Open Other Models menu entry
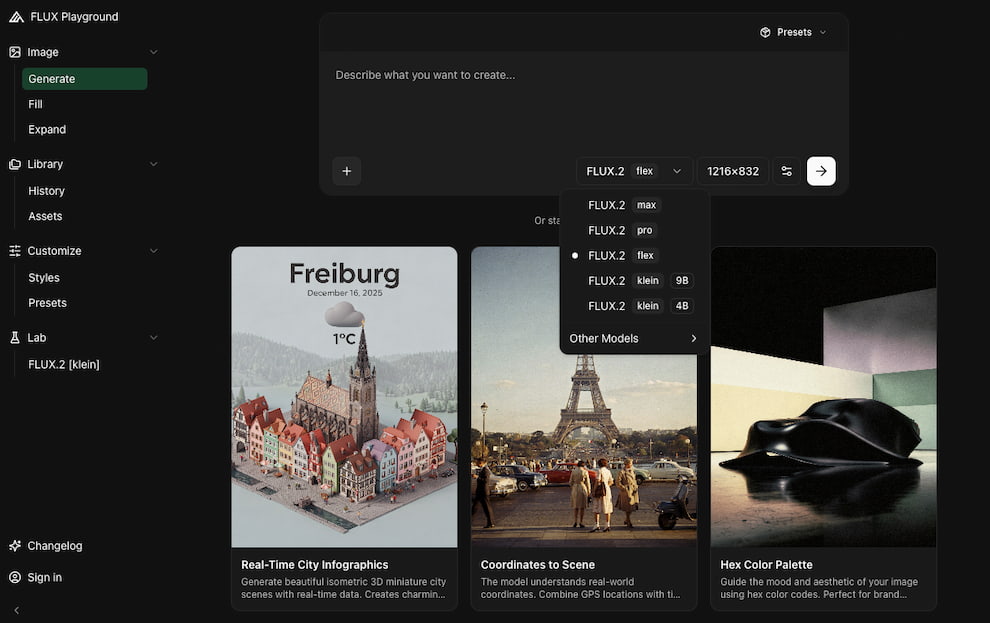Image resolution: width=990 pixels, height=623 pixels. 633,338
